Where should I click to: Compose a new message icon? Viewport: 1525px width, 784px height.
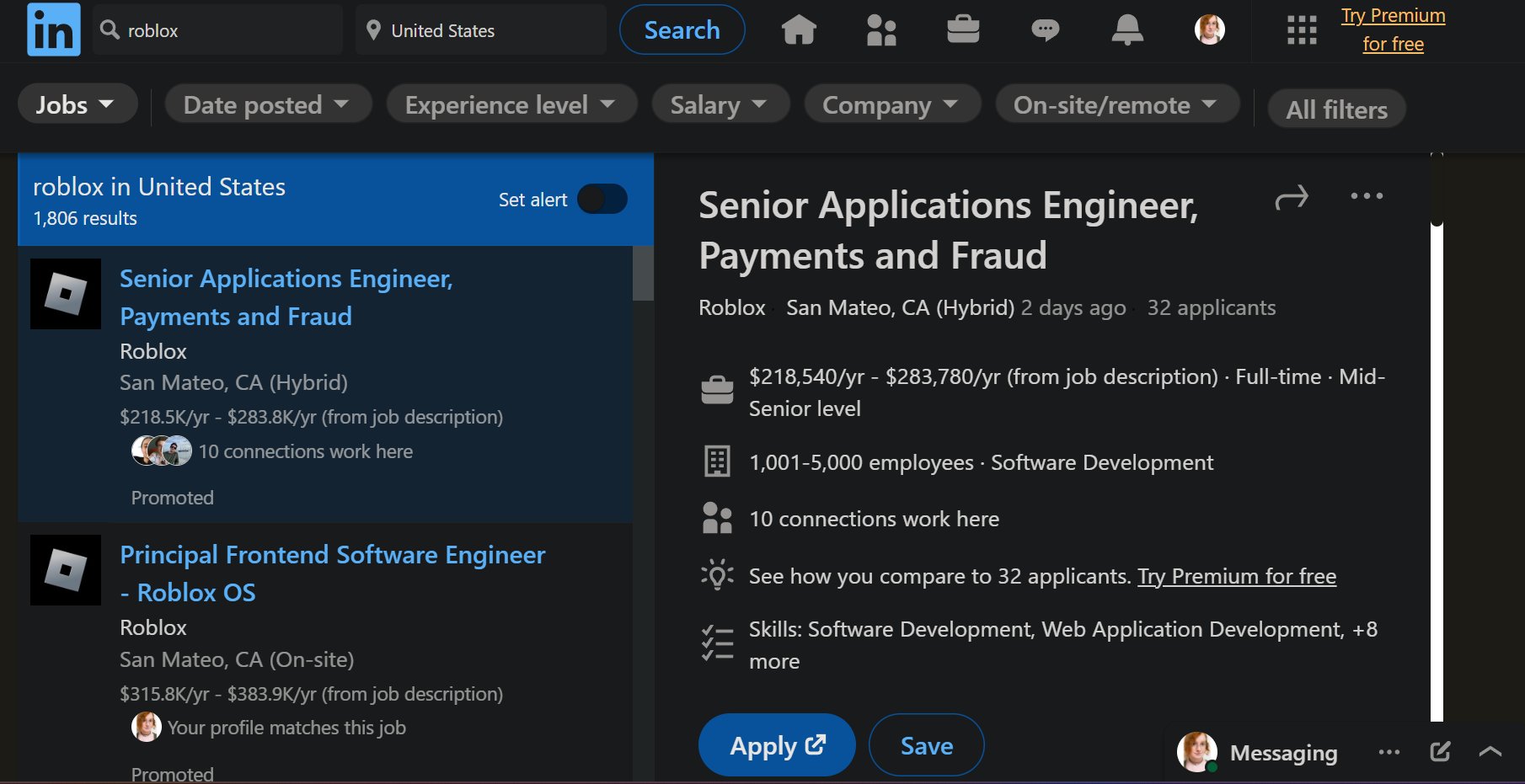(1441, 751)
